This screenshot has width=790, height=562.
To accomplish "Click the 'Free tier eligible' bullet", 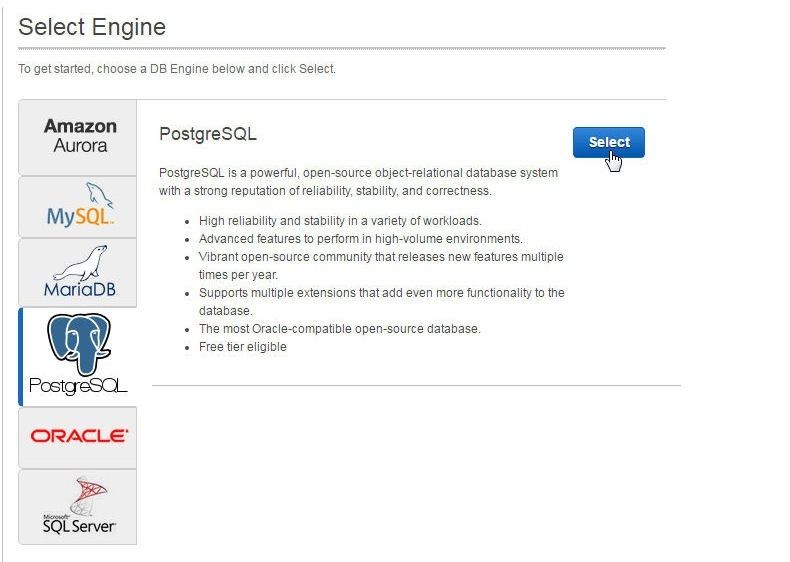I will point(242,347).
